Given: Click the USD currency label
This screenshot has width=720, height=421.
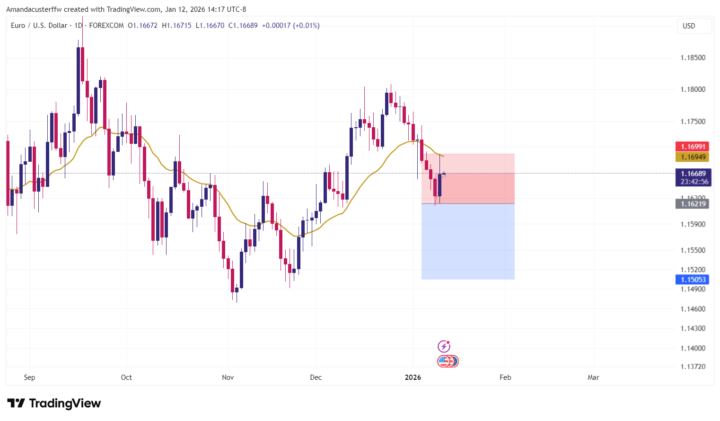Looking at the screenshot, I should (x=688, y=25).
